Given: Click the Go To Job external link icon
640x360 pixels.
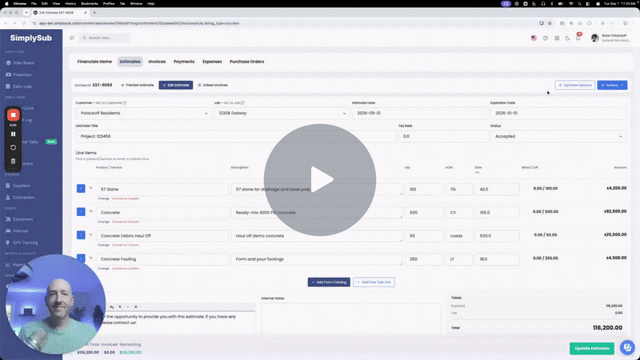Looking at the screenshot, I should (x=242, y=103).
